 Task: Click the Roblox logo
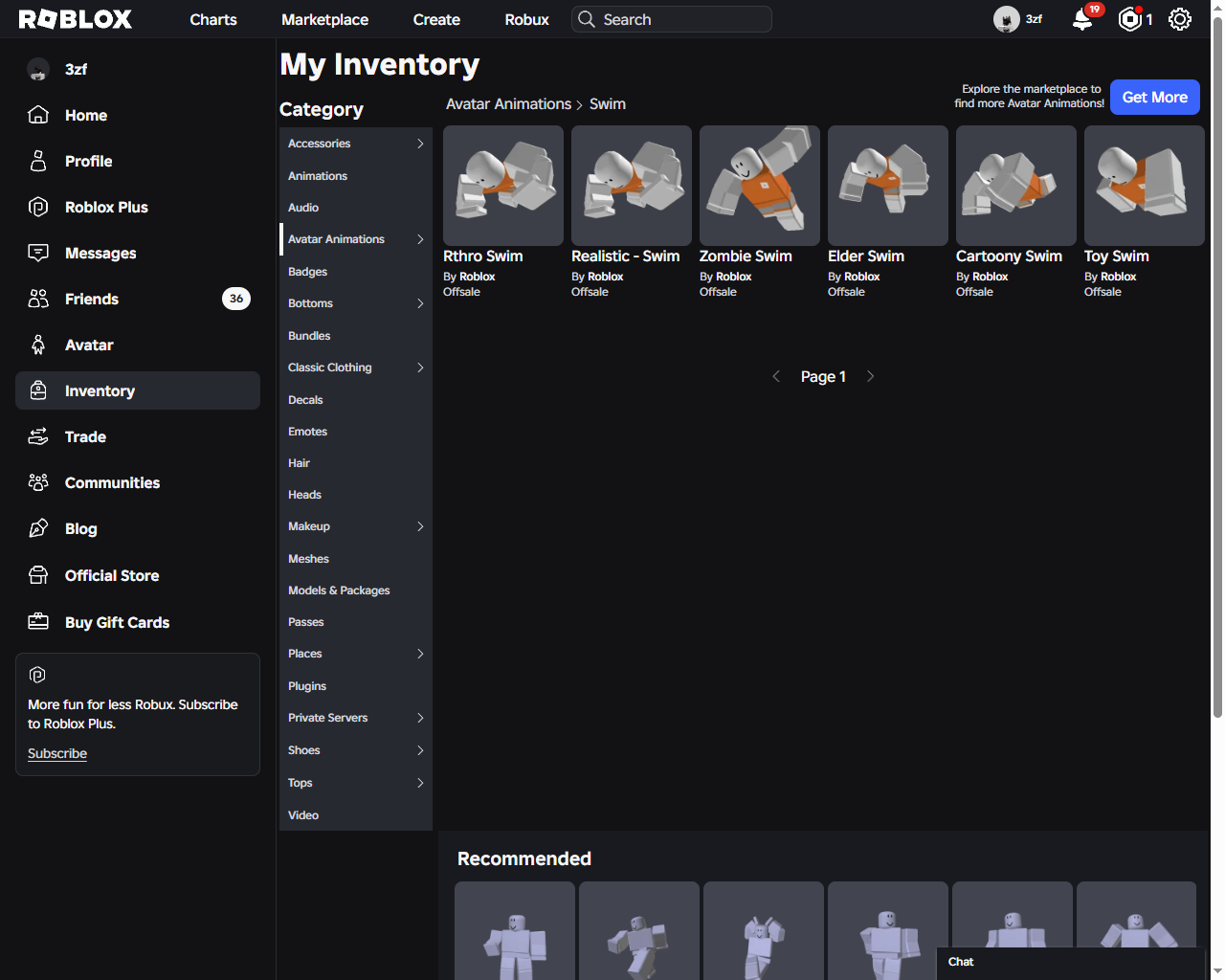pyautogui.click(x=76, y=19)
